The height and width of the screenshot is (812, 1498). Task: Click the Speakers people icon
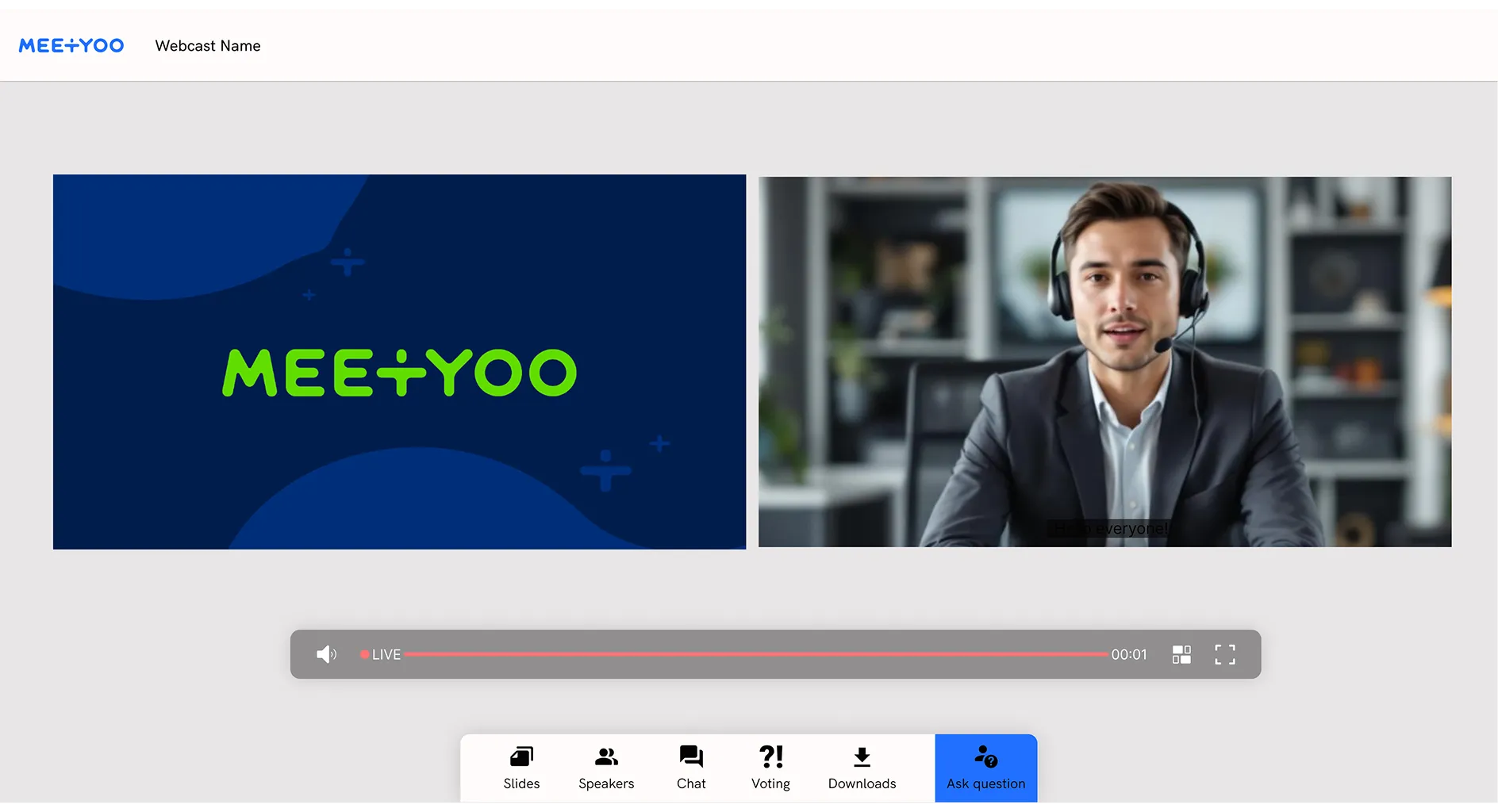pos(606,756)
